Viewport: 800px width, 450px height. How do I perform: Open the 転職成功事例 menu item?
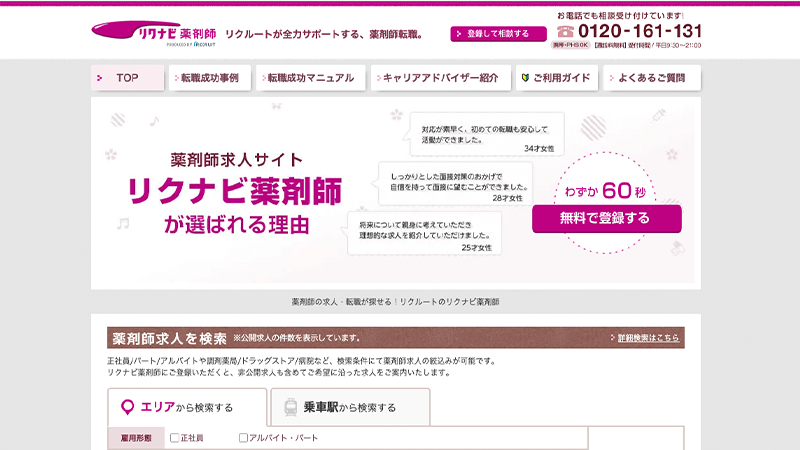[x=210, y=78]
